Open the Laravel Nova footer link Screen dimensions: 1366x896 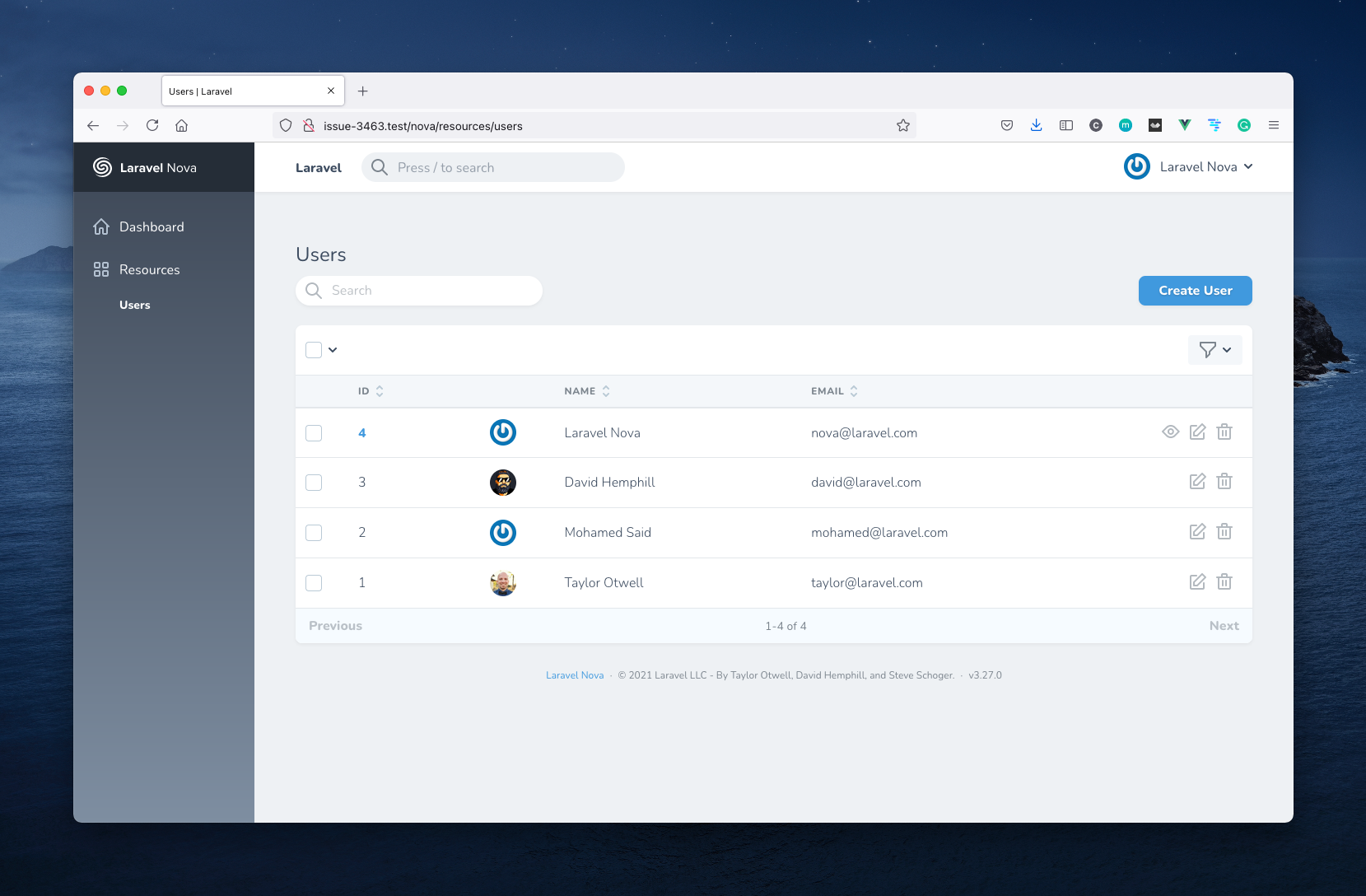point(574,674)
